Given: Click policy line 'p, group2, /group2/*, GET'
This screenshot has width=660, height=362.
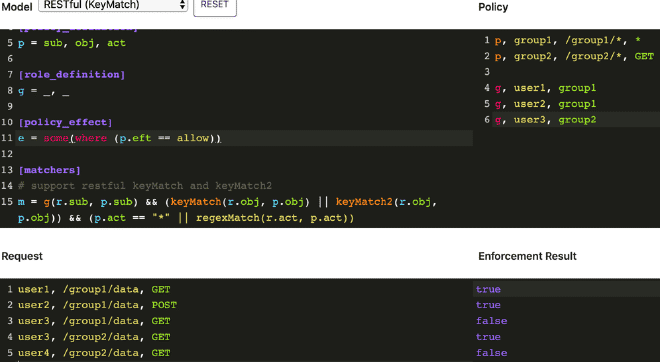Looking at the screenshot, I should (x=574, y=56).
